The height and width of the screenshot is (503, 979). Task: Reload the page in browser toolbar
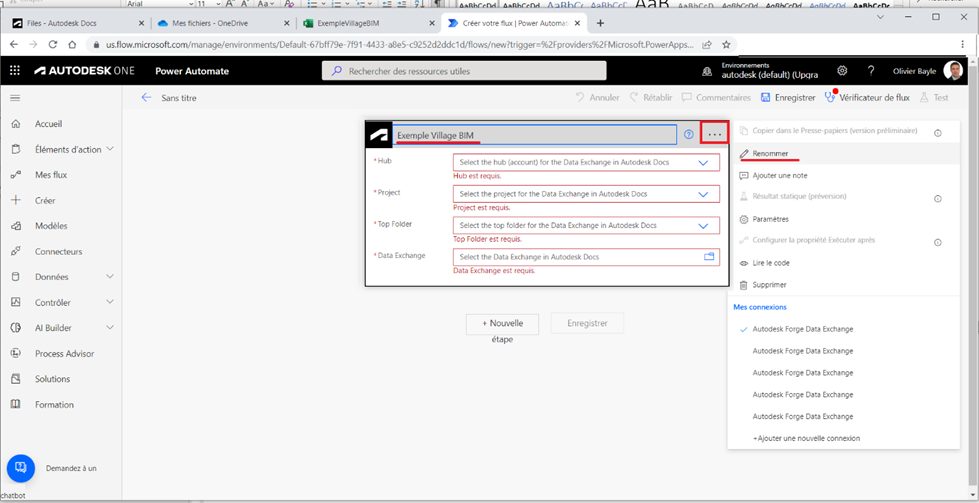coord(53,45)
